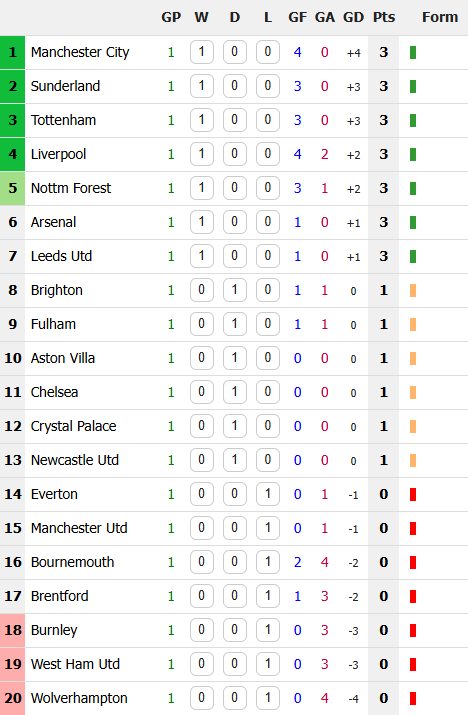Click the GF column header

(x=297, y=17)
